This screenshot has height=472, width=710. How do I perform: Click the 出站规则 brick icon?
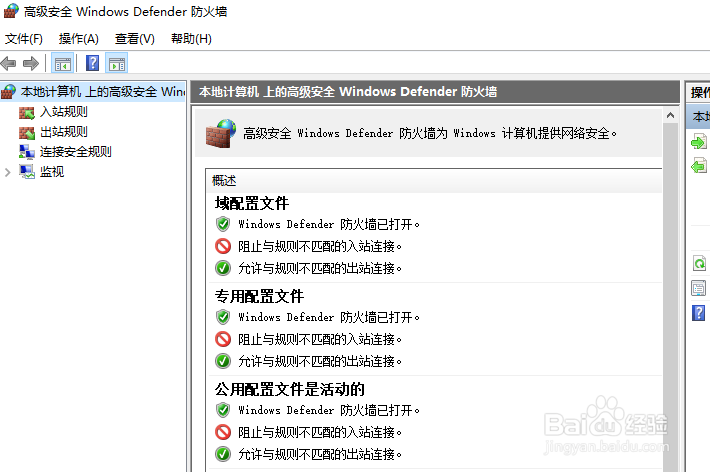coord(27,132)
